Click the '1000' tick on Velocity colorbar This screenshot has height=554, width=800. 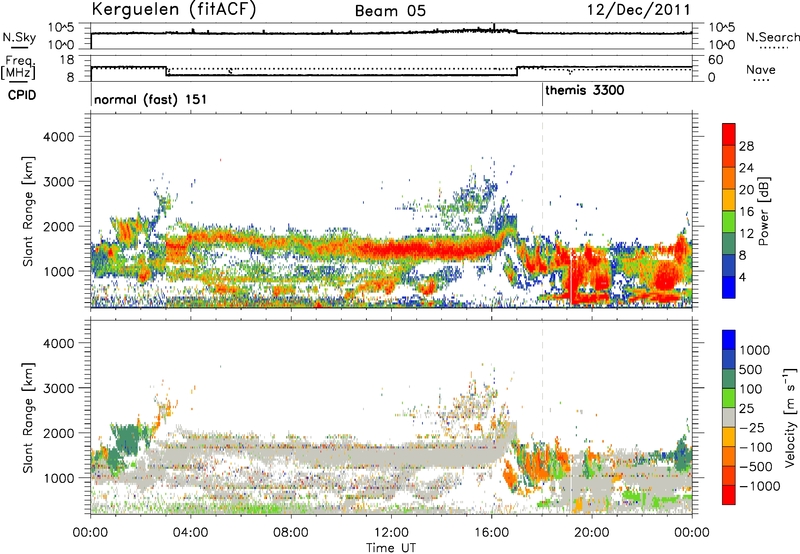tap(754, 350)
